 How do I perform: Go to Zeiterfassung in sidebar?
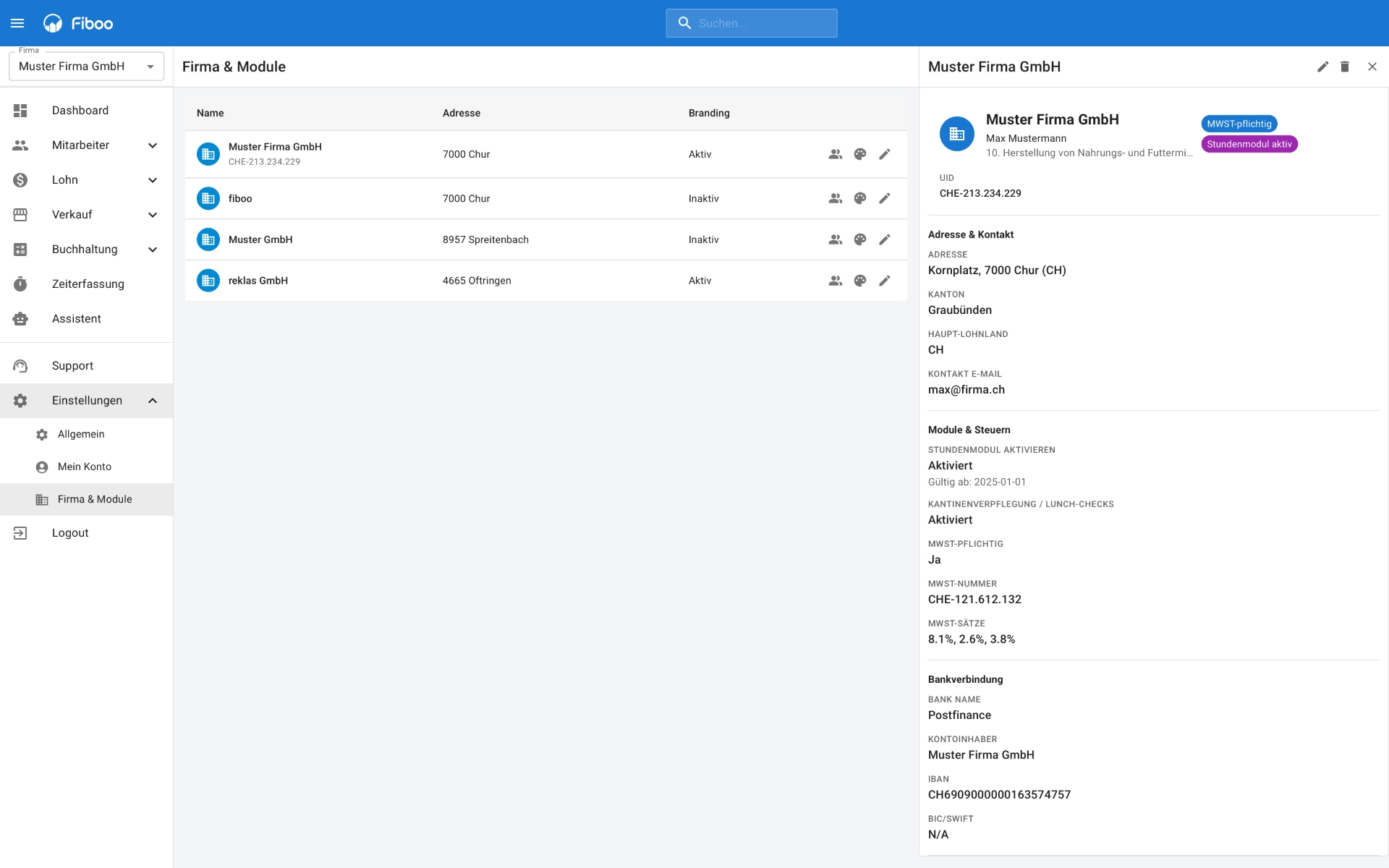coord(88,284)
